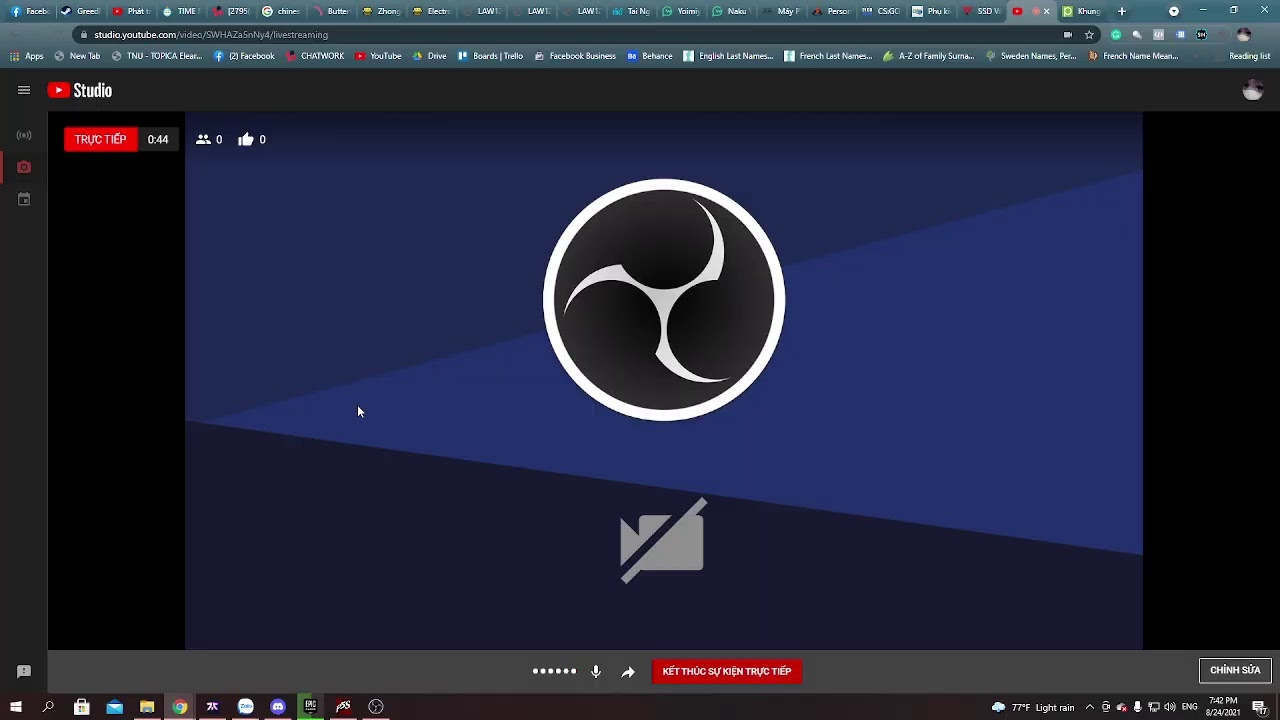Open the TNU - TOPICA Elearning bookmark
Screen dimensions: 1280x720
157,56
